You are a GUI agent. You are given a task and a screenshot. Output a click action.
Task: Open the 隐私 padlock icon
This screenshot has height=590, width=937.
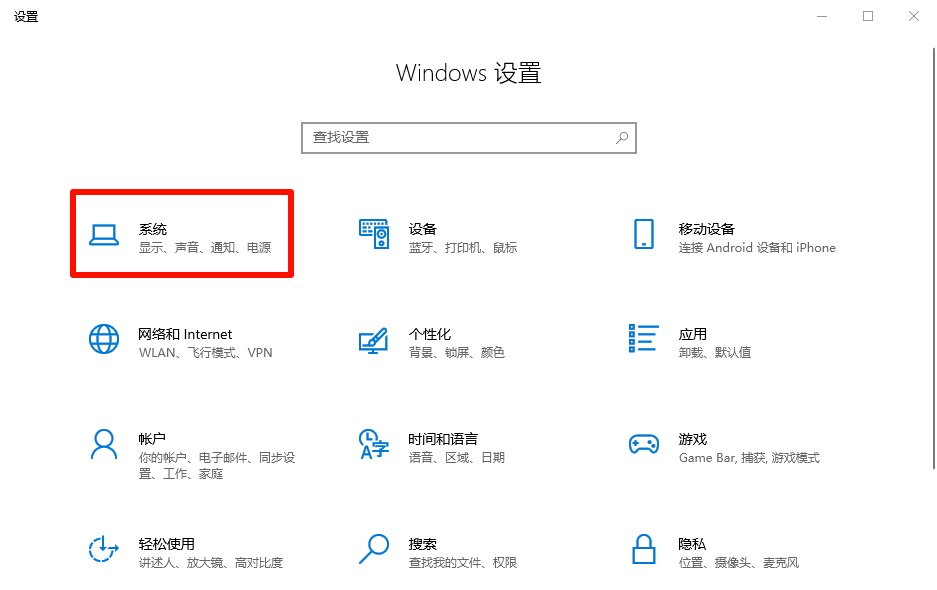tap(644, 549)
